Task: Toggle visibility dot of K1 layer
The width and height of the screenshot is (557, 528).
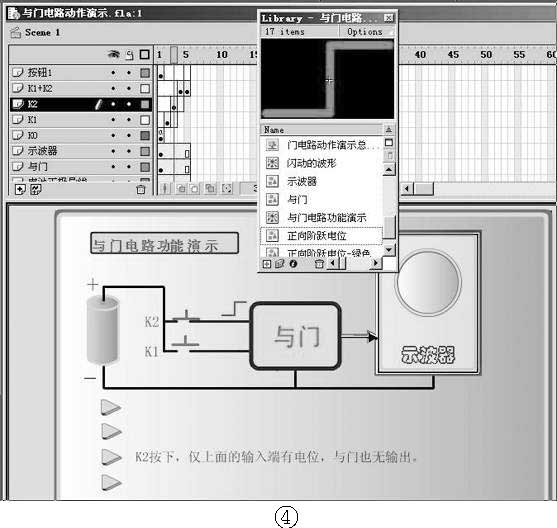Action: click(113, 120)
